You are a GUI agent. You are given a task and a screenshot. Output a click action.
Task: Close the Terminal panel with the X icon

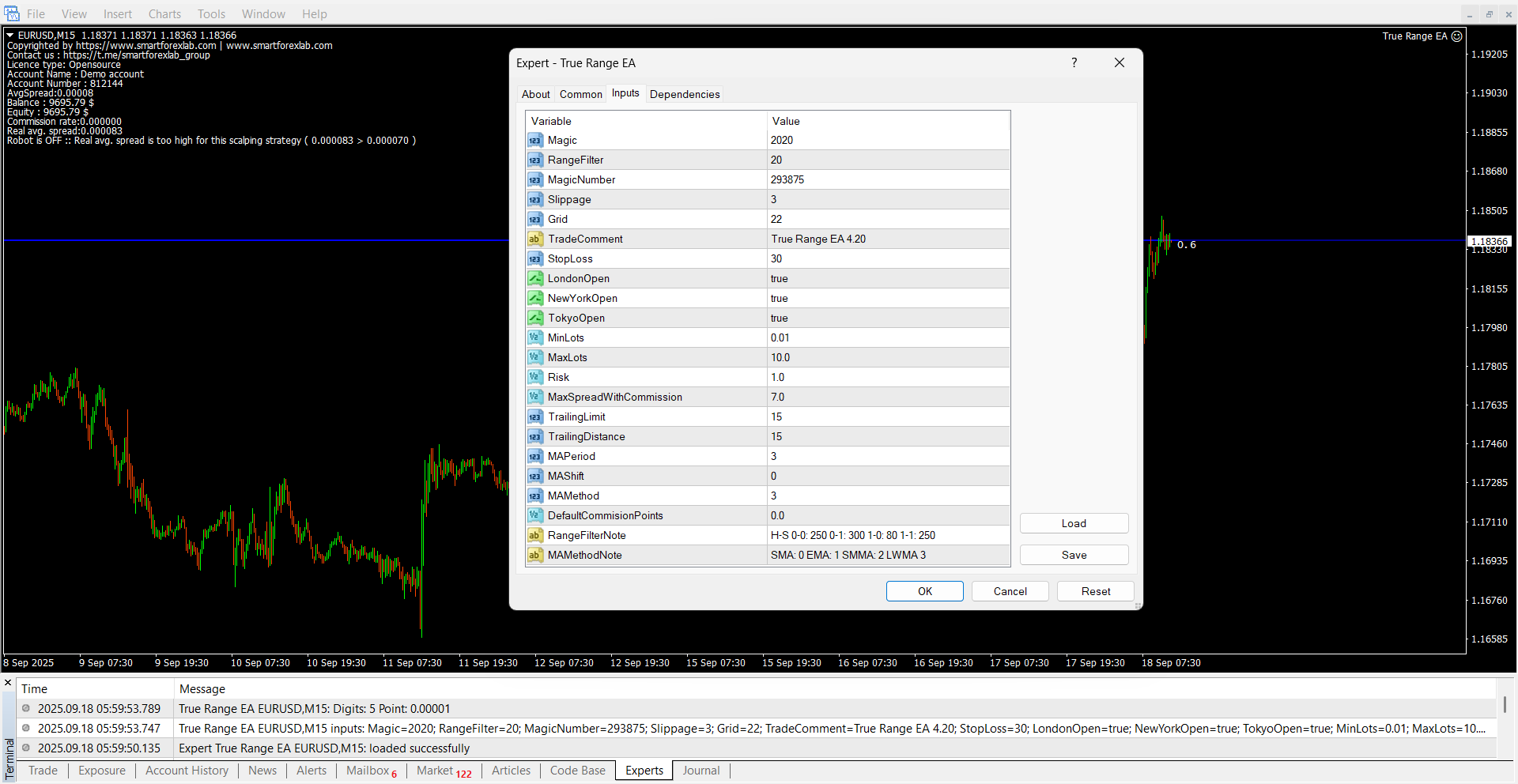point(8,683)
